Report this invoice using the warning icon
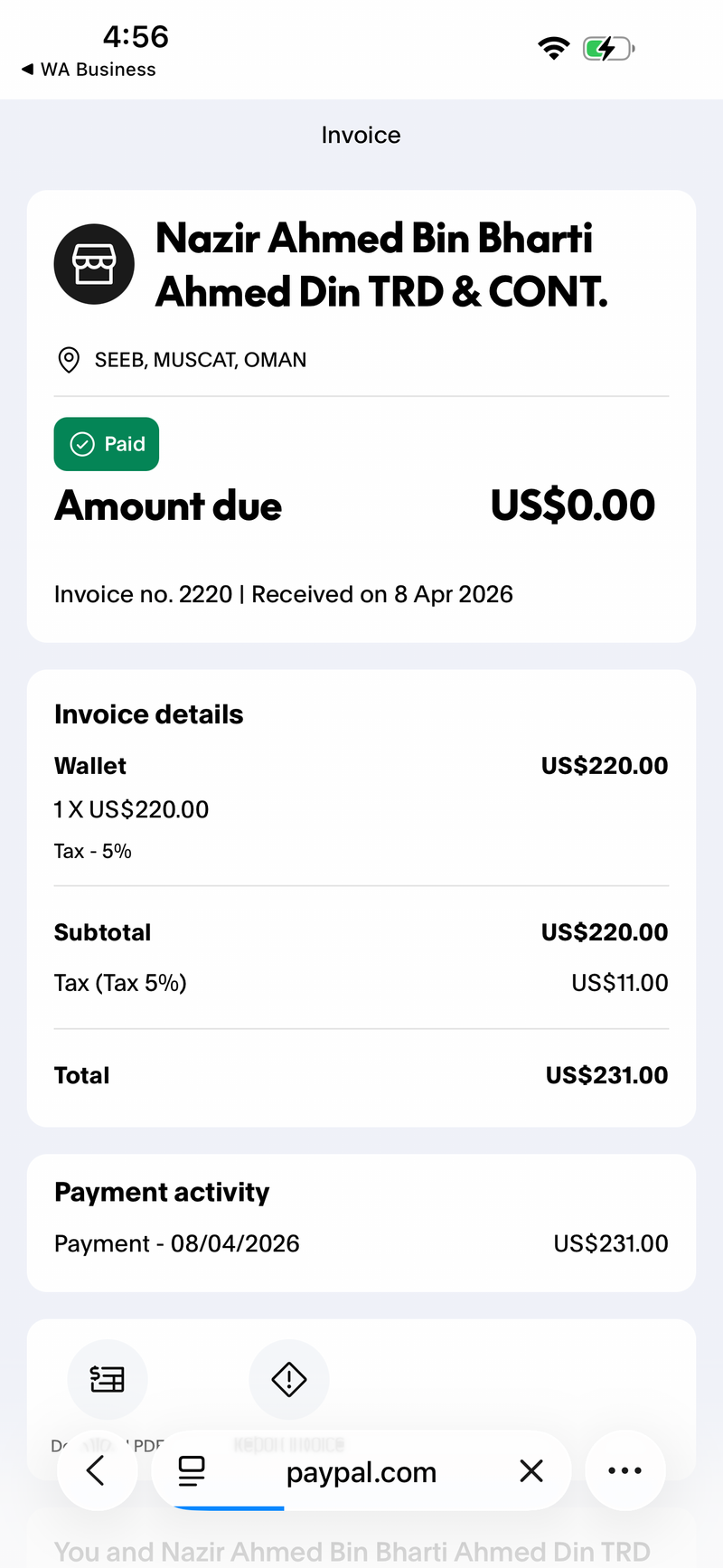 (x=289, y=1379)
